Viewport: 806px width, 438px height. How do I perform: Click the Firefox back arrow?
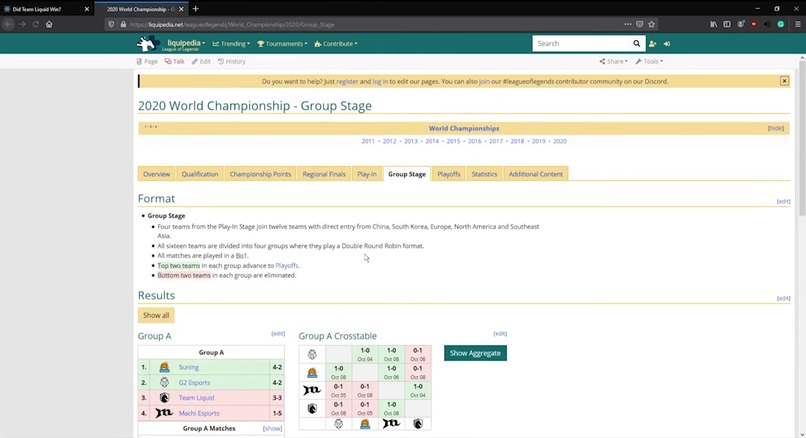coord(8,24)
